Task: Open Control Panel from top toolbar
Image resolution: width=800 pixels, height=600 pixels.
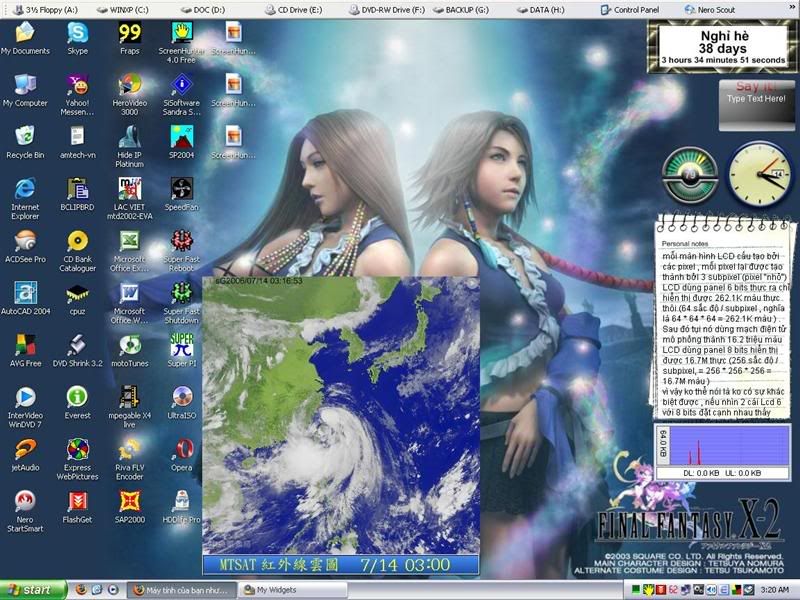Action: 630,9
